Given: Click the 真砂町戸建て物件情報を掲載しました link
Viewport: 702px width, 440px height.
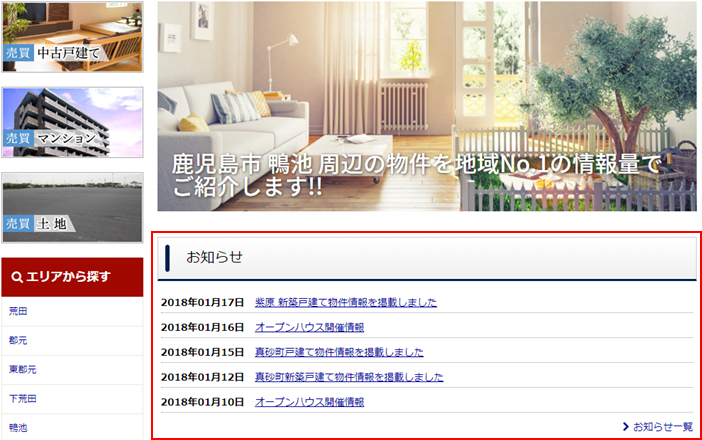Looking at the screenshot, I should point(339,352).
